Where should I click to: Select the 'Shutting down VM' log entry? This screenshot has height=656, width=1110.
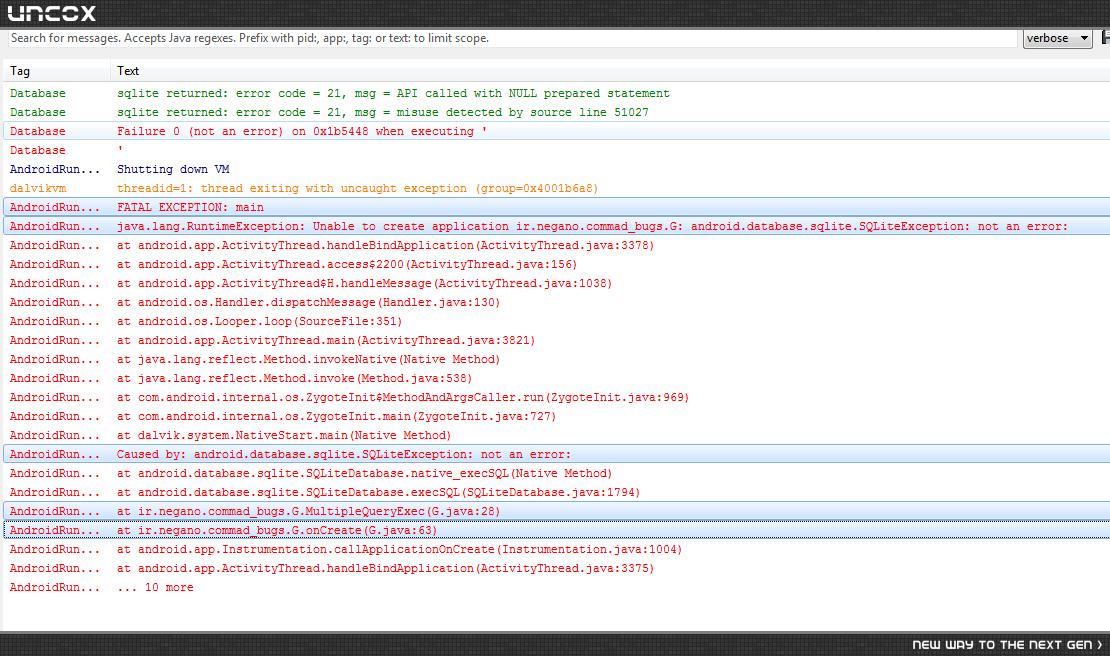556,169
